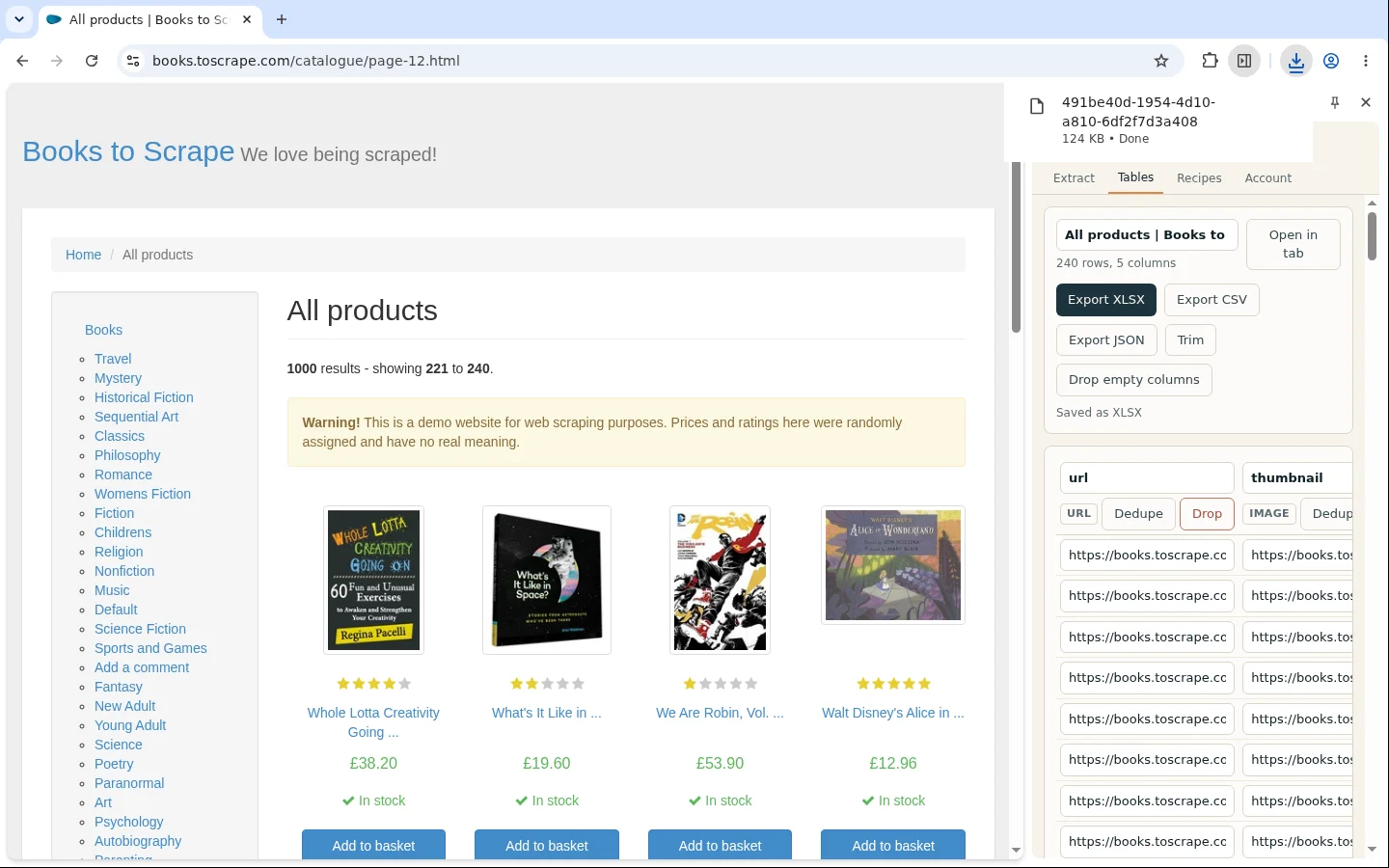This screenshot has height=868, width=1389.
Task: Click the address bar URL
Action: click(x=306, y=61)
